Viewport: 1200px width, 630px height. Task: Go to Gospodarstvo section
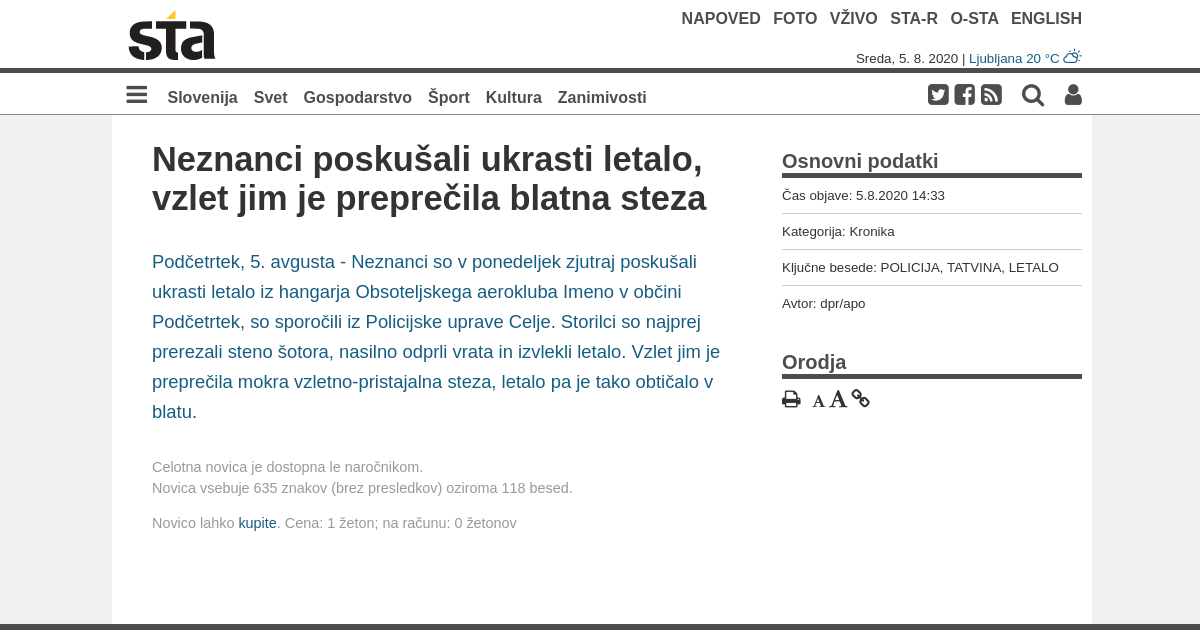[x=357, y=97]
